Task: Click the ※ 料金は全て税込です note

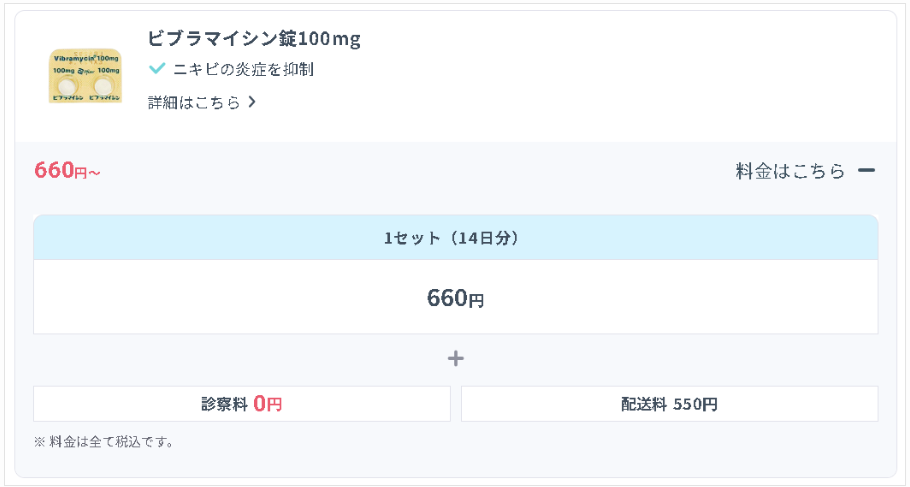Action: click(x=104, y=441)
